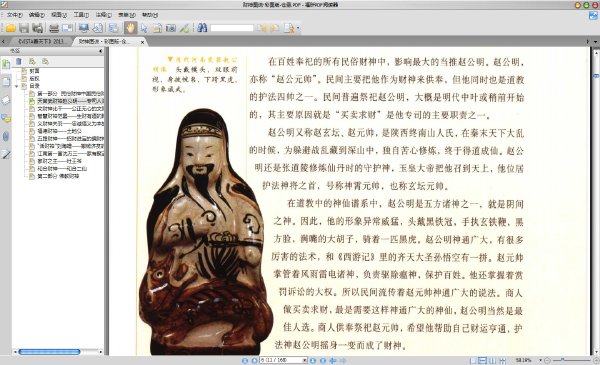Collapse the bookmarks panel with header arrow
600x365 pixels.
click(101, 51)
